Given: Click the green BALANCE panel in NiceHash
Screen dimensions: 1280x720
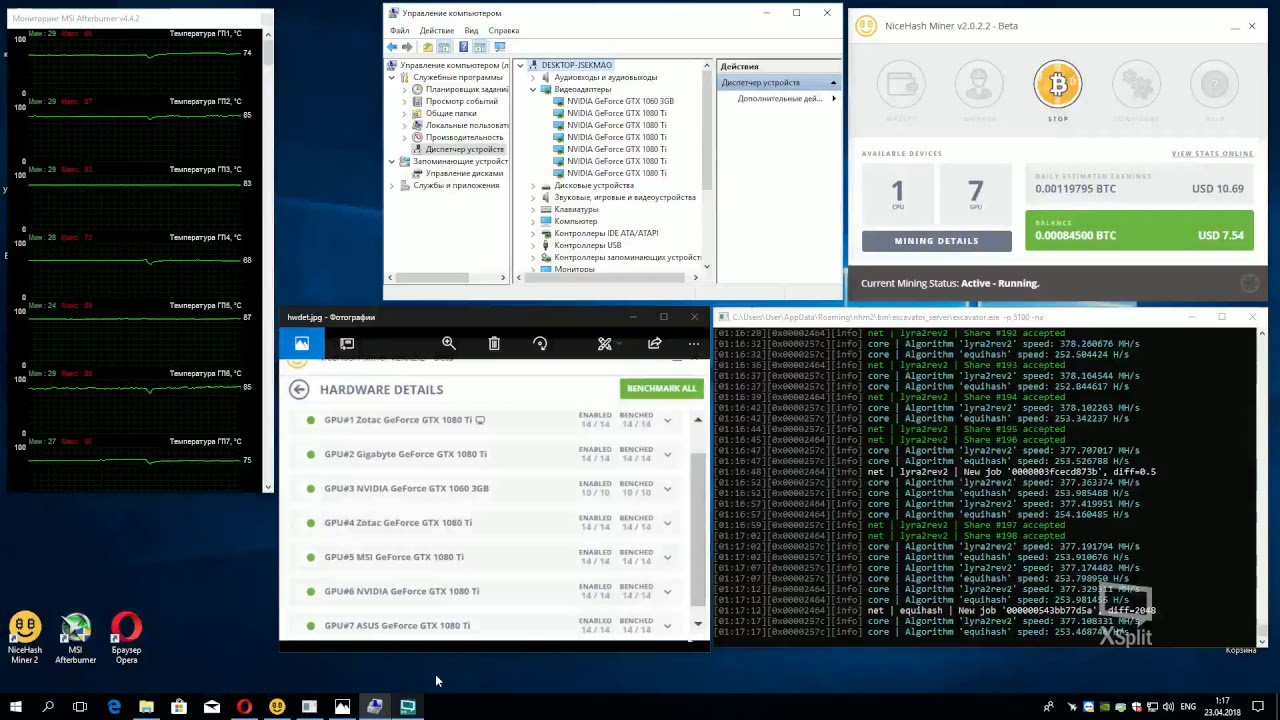Looking at the screenshot, I should pos(1139,230).
